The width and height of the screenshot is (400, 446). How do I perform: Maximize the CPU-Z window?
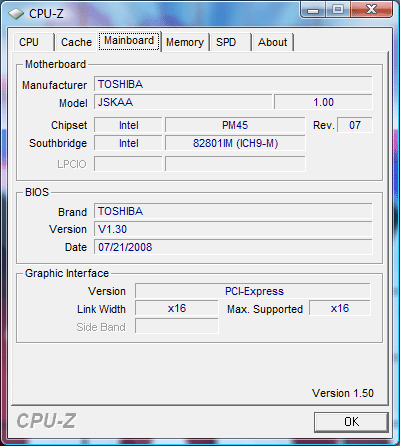click(337, 10)
